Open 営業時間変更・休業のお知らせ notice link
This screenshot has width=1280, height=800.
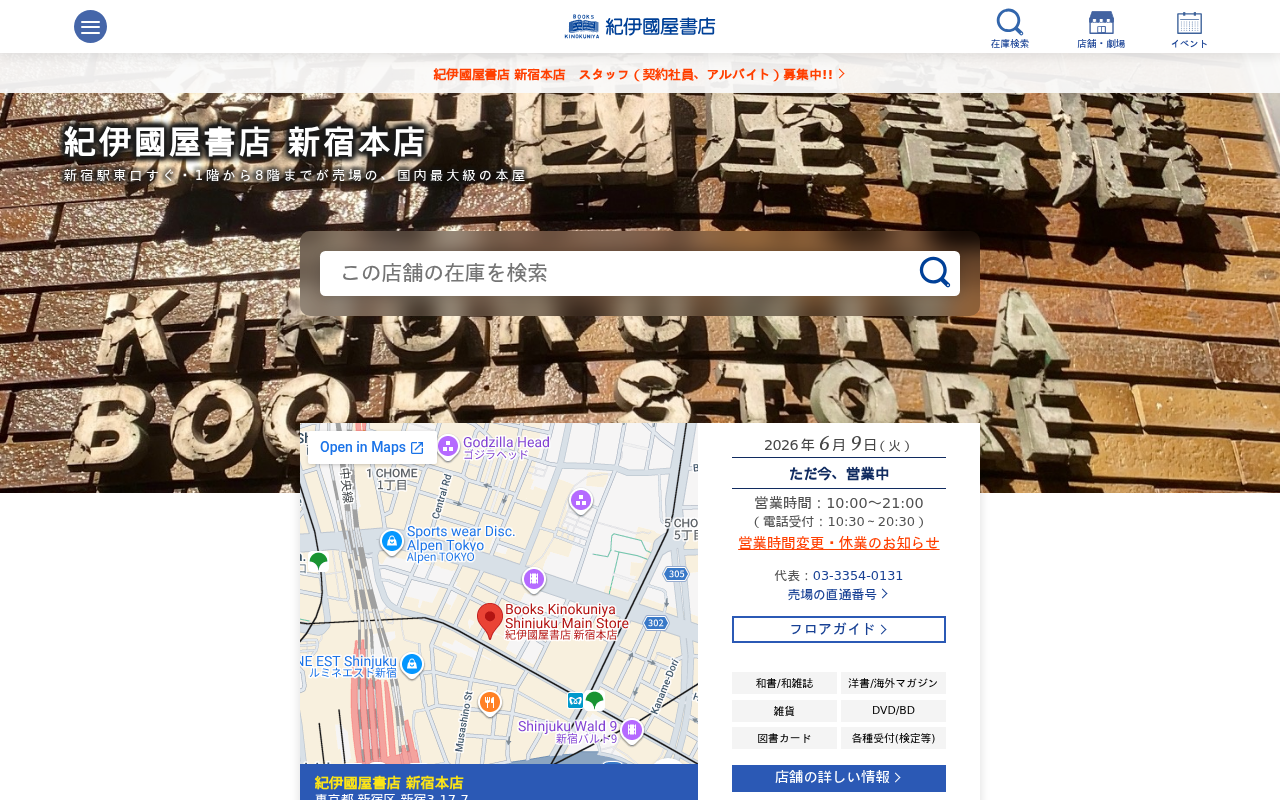point(839,543)
